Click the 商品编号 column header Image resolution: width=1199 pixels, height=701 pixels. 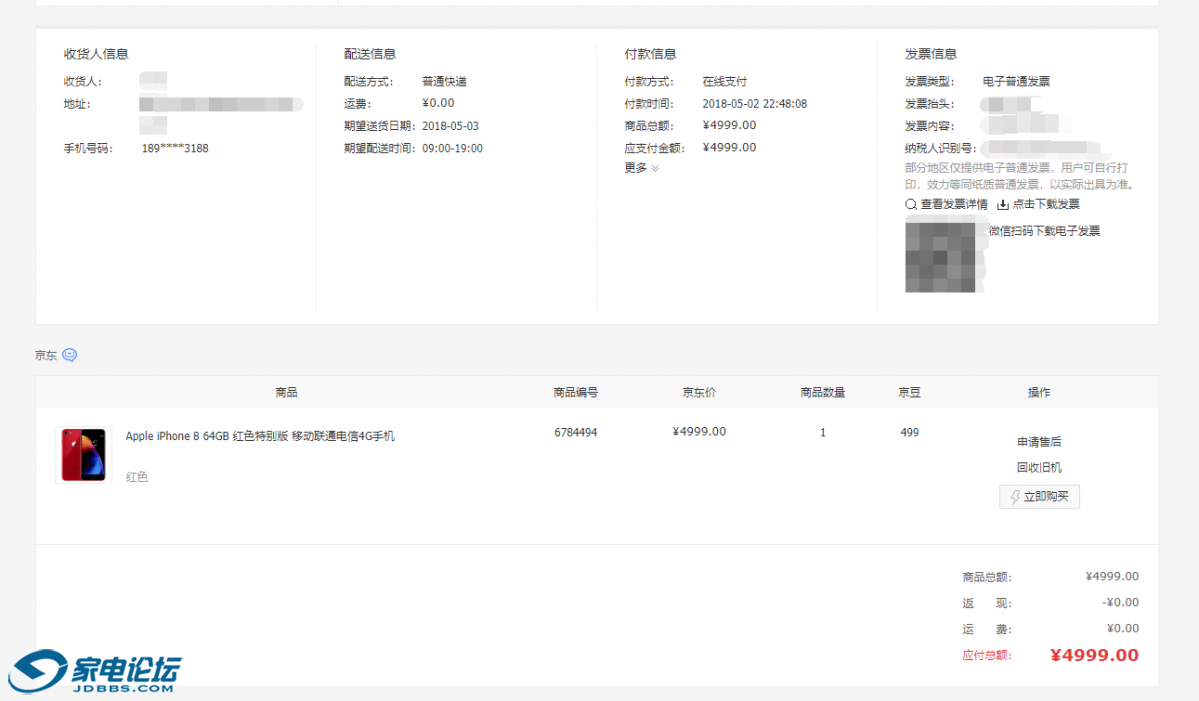coord(576,393)
